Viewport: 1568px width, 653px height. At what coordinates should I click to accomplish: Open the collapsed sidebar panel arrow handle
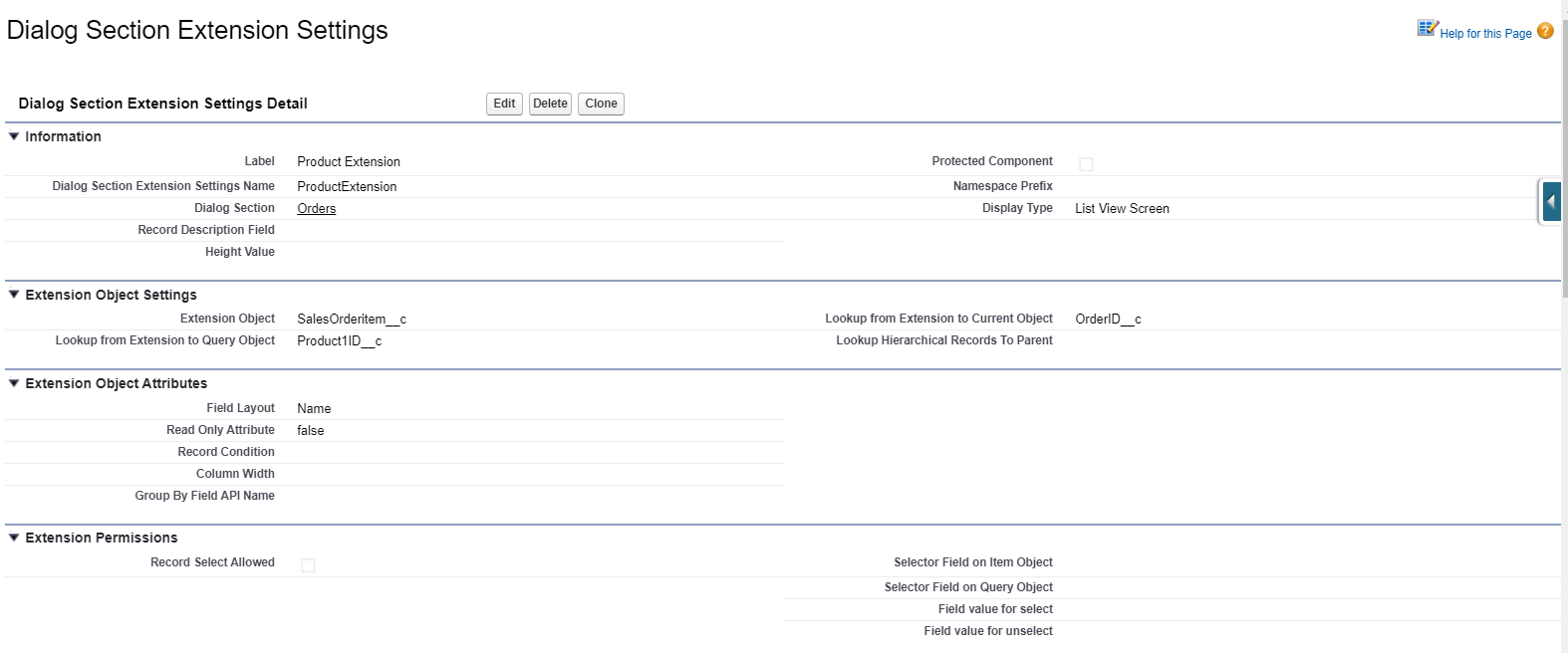[x=1551, y=201]
